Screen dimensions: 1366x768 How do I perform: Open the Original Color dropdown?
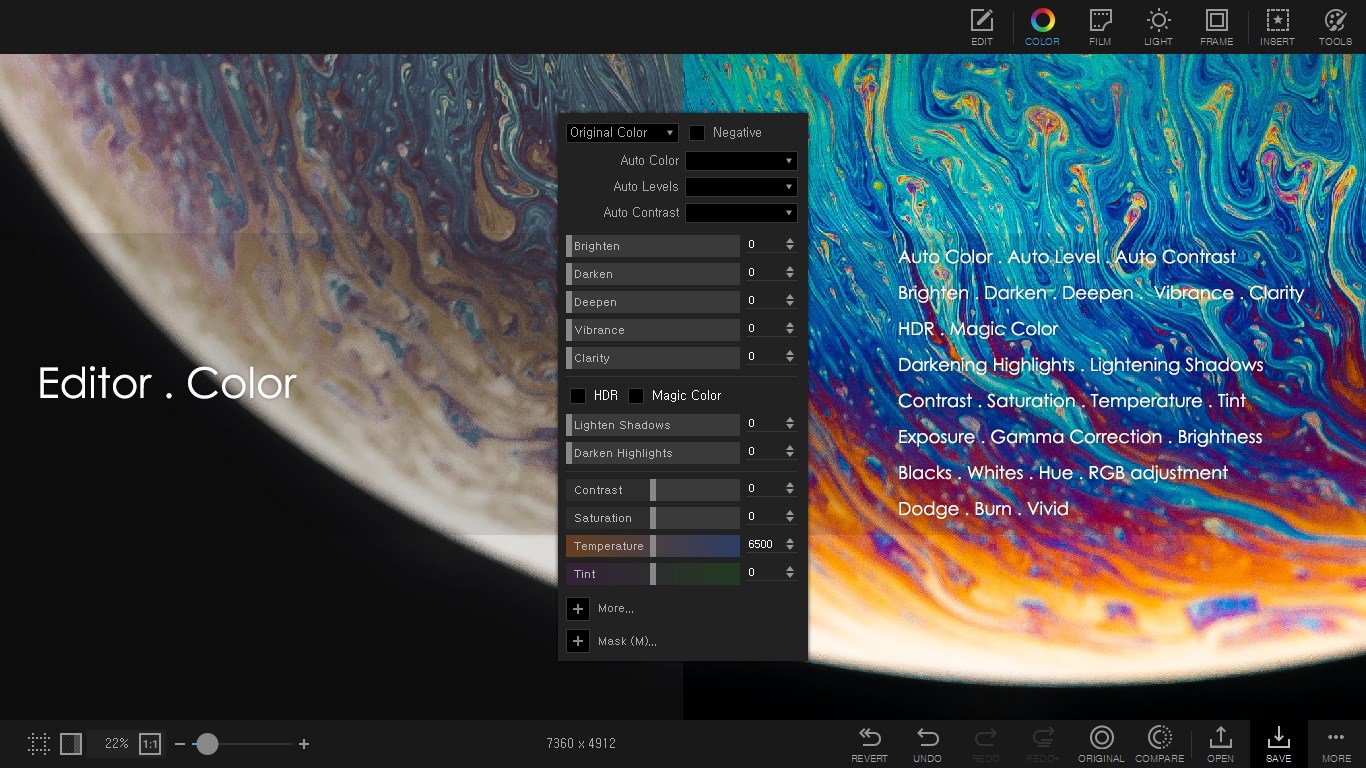tap(621, 132)
